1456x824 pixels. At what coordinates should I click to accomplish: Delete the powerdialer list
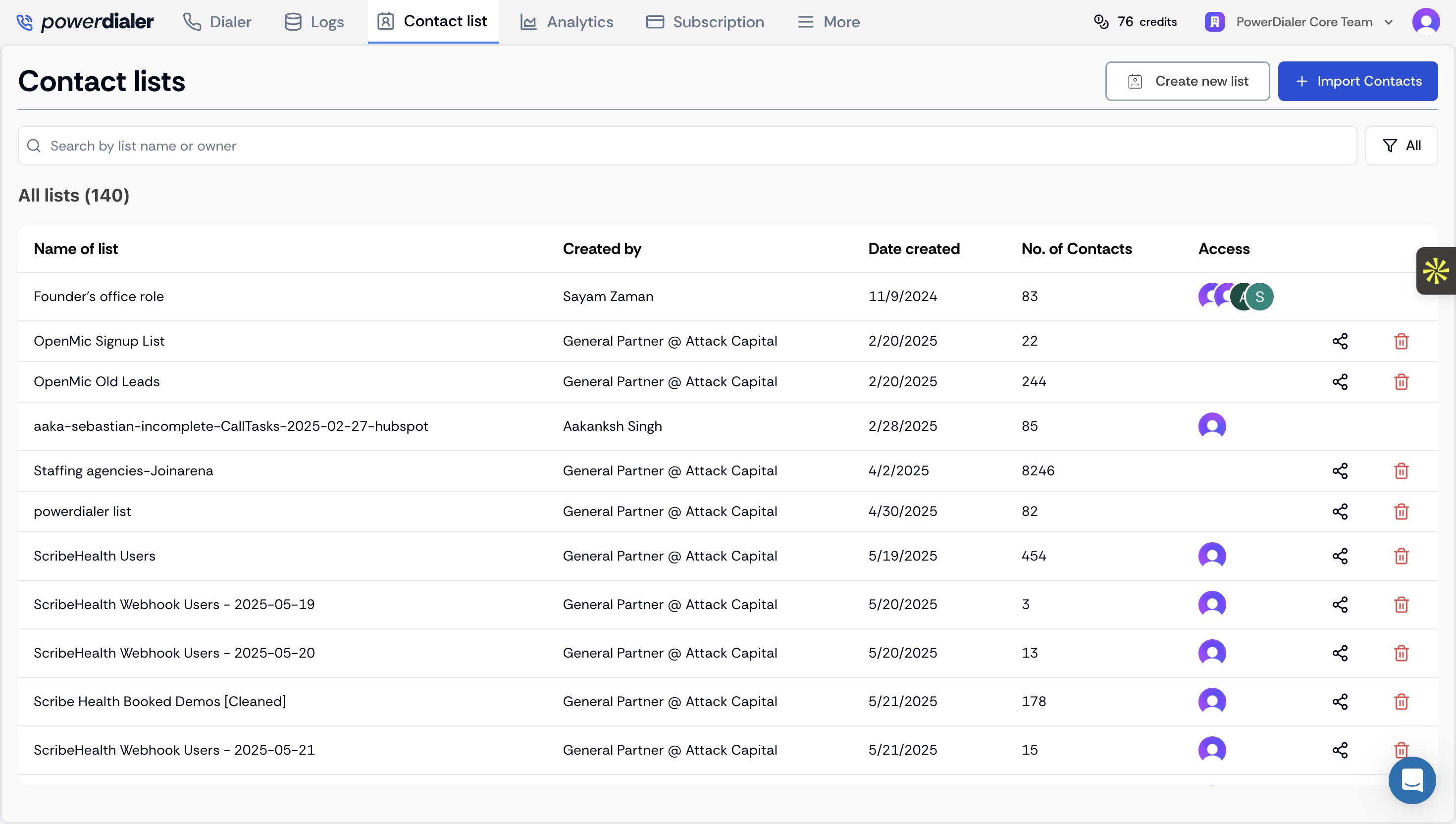1401,511
